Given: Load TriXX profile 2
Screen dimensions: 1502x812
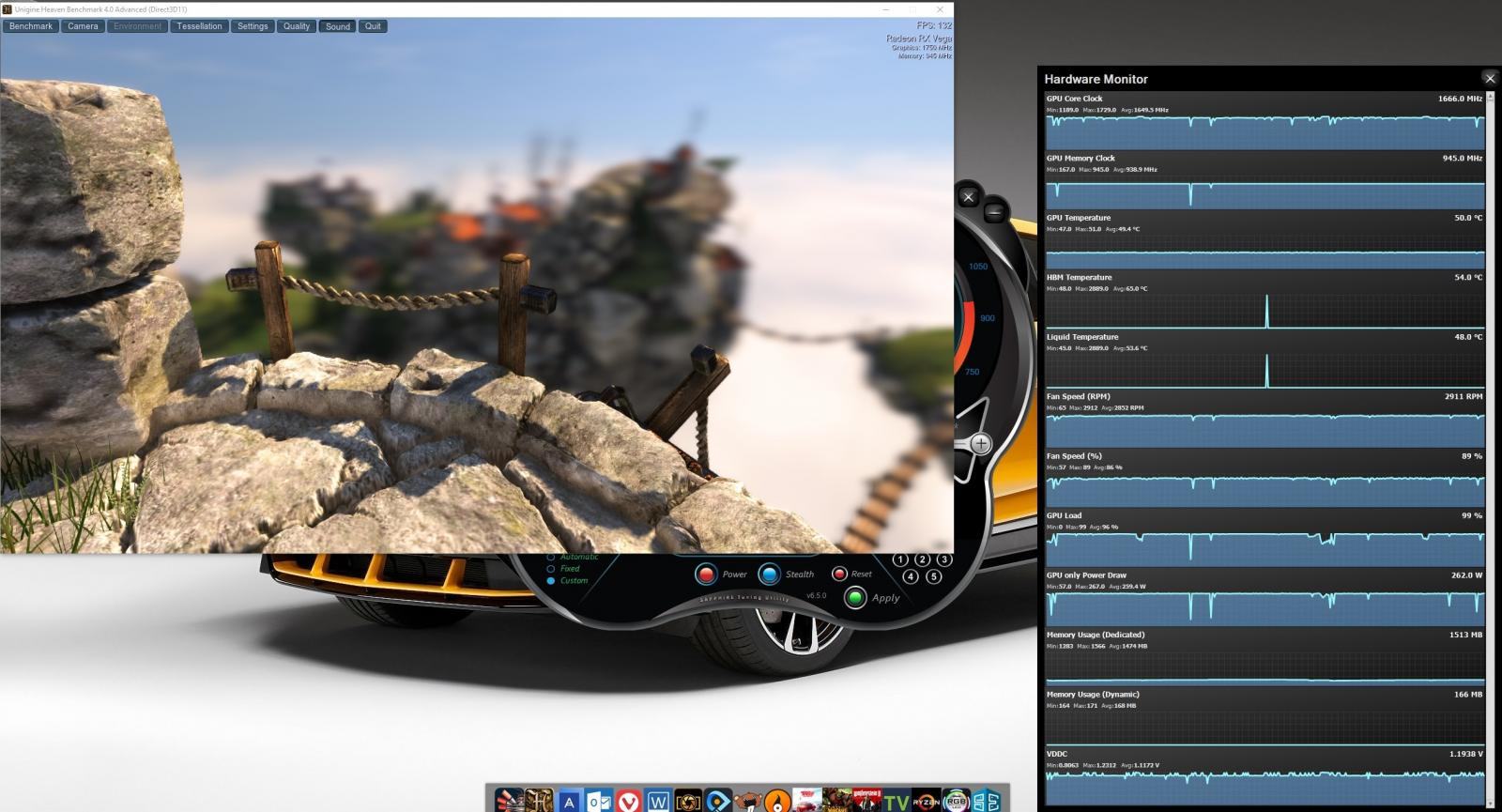Looking at the screenshot, I should [x=922, y=559].
